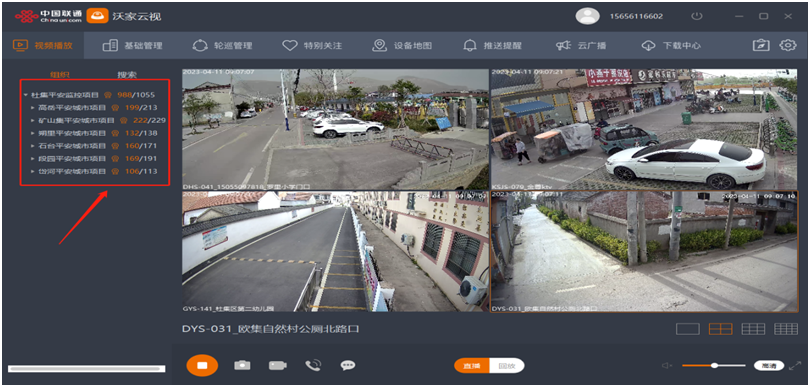Screen dimensions: 810x387
Task: Click the 222/229 device count
Action: click(x=149, y=120)
